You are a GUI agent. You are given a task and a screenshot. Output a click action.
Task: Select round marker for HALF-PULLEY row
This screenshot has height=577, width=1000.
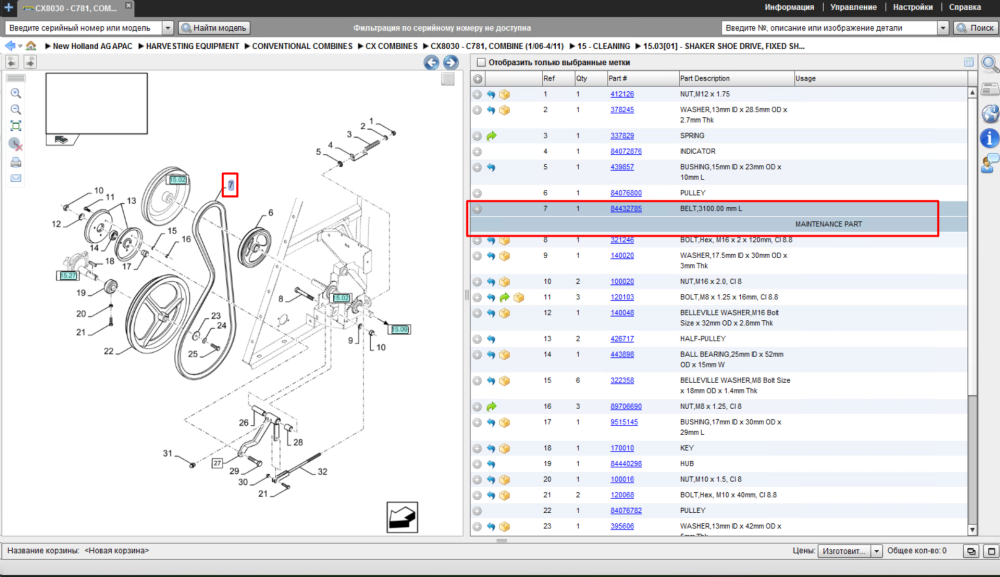coord(477,339)
